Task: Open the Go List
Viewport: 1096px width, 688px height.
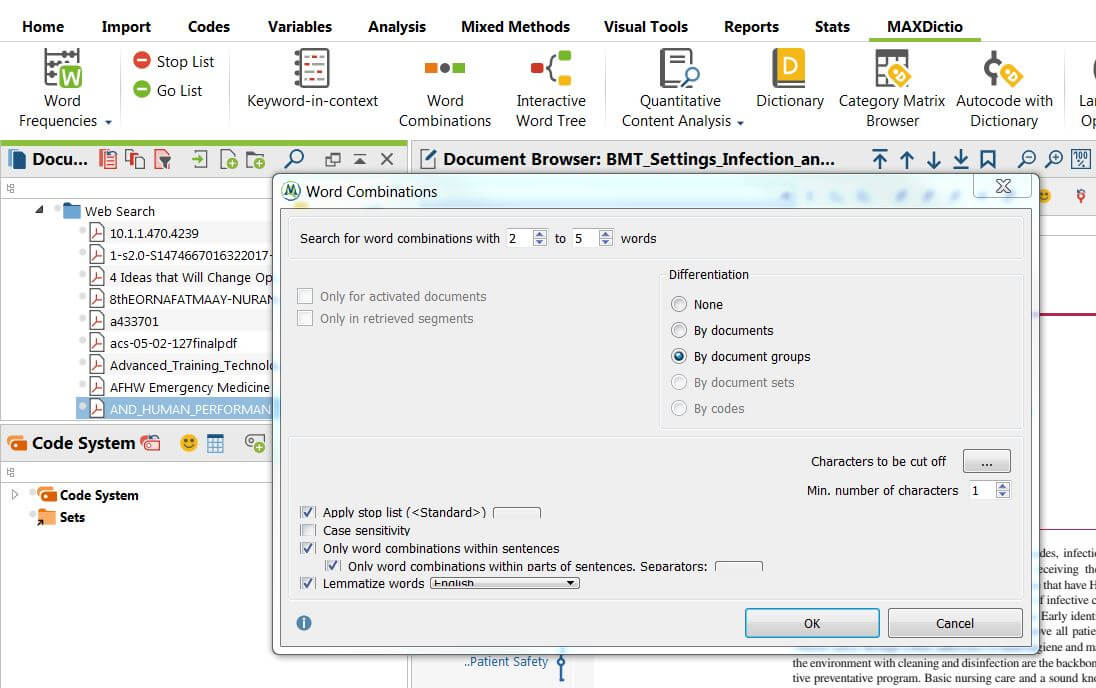Action: [x=168, y=90]
